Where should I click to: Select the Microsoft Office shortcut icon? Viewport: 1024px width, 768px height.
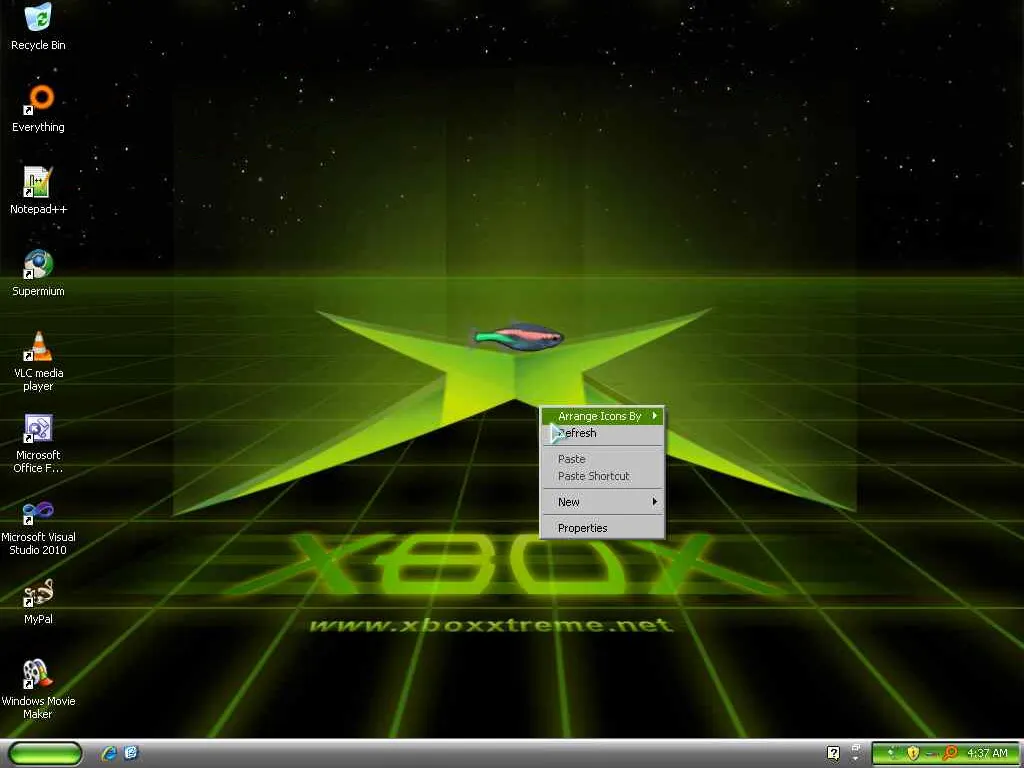coord(38,443)
